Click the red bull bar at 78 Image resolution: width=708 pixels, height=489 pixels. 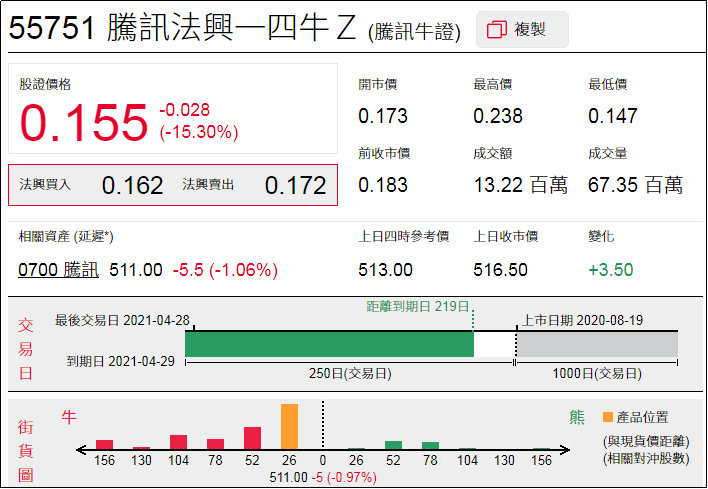click(215, 444)
